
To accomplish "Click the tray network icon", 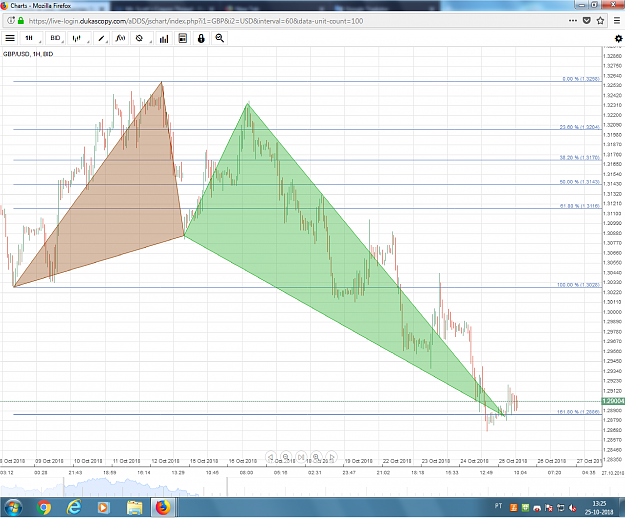I will coord(561,508).
